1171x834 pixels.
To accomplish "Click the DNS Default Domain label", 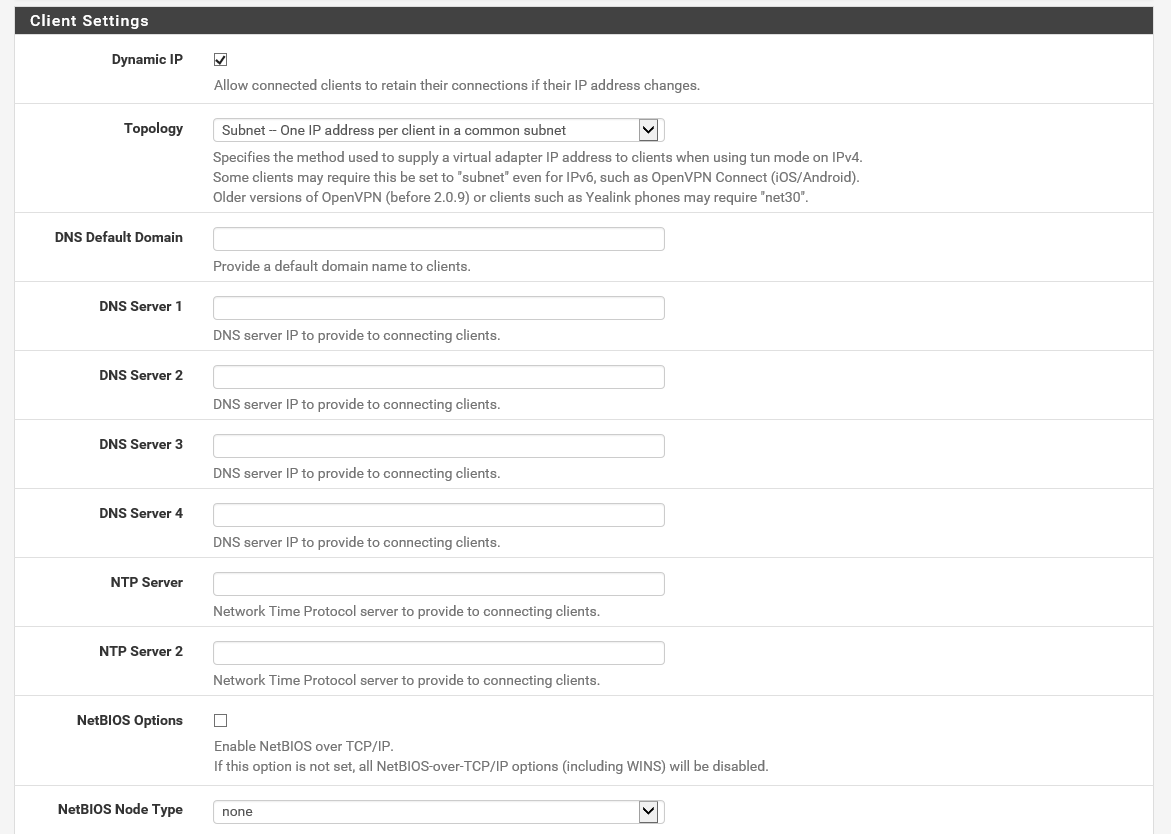I will pyautogui.click(x=119, y=237).
